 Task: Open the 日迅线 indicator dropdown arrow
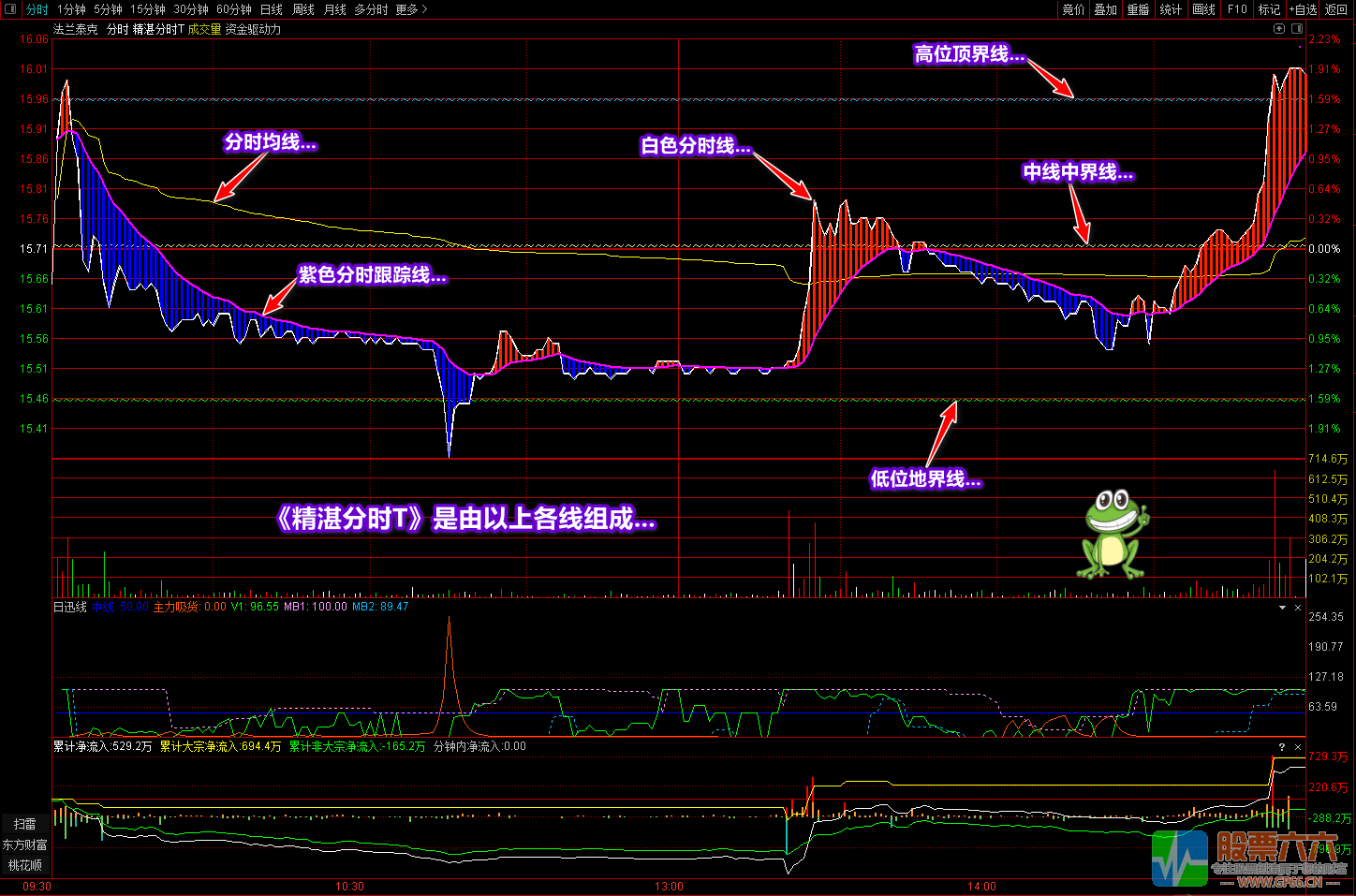1282,608
